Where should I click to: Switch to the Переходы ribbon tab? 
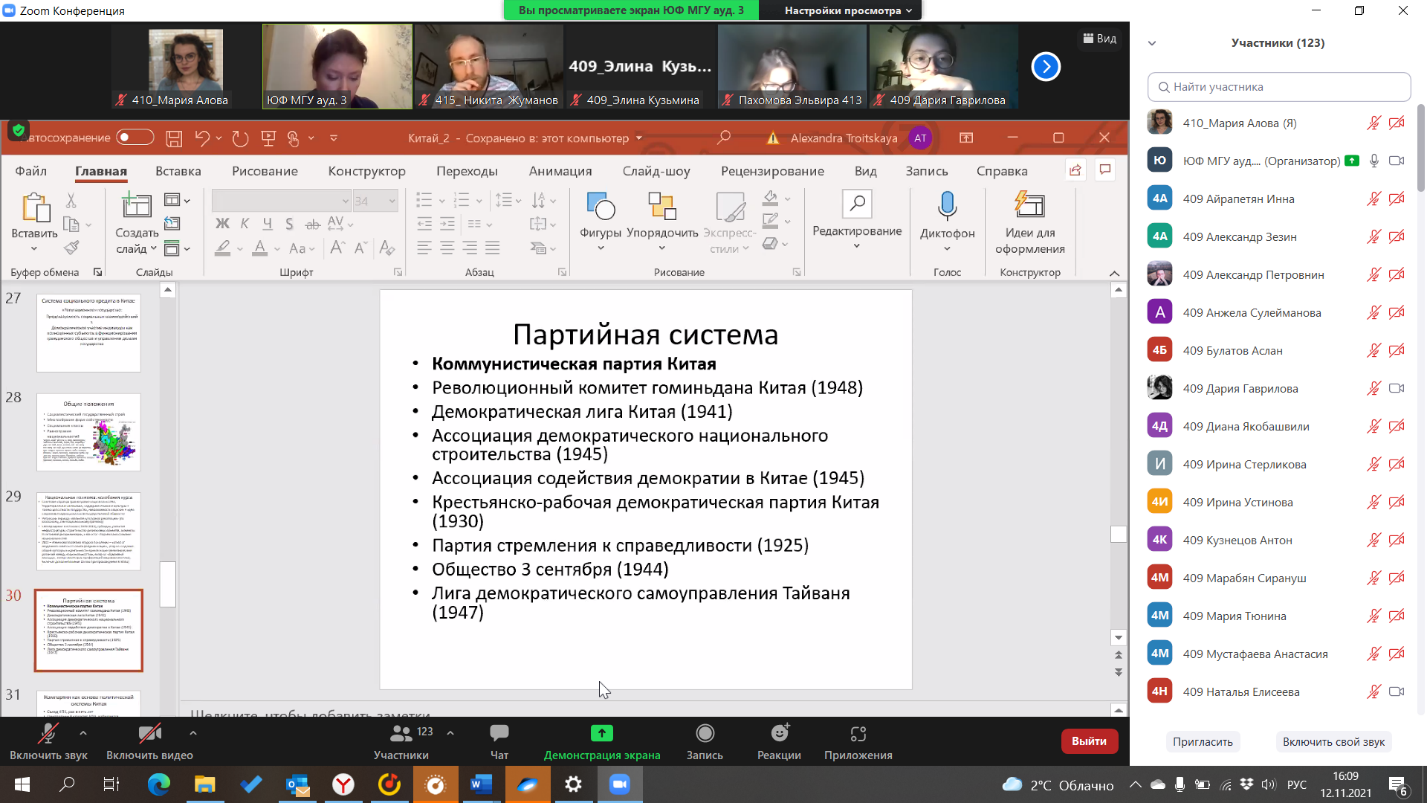pyautogui.click(x=467, y=171)
